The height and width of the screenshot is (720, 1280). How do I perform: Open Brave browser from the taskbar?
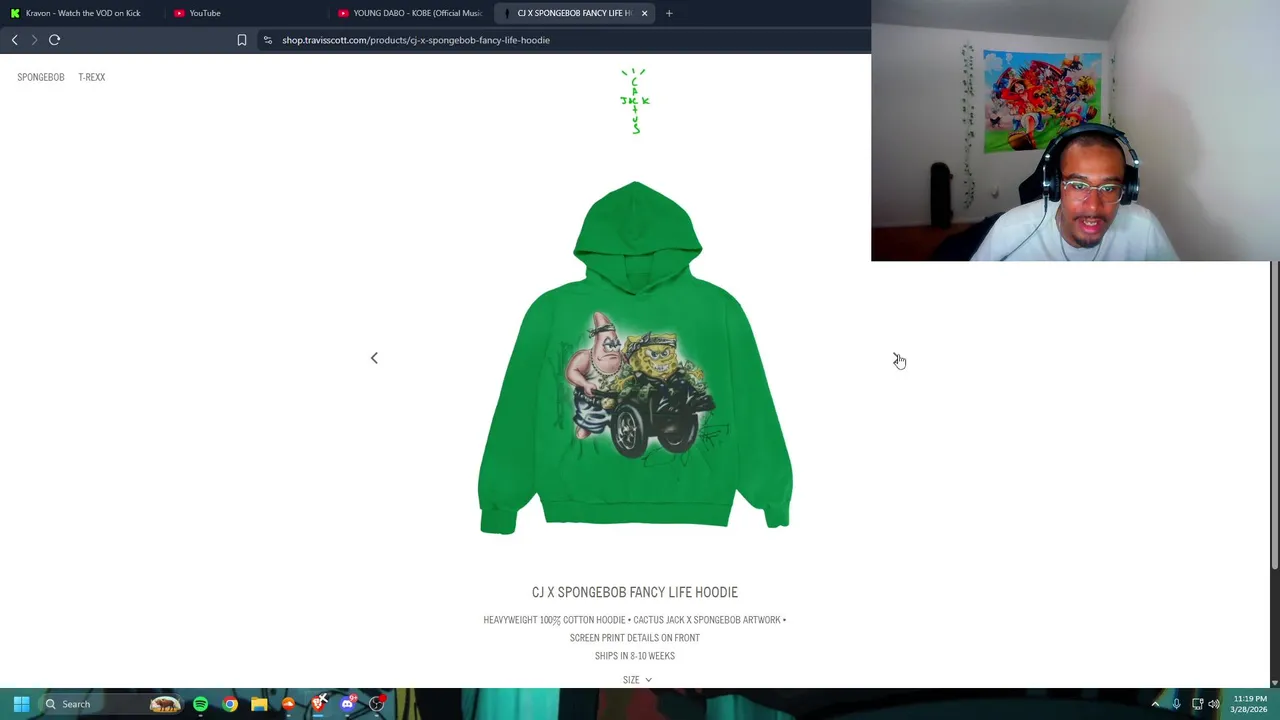(x=318, y=704)
